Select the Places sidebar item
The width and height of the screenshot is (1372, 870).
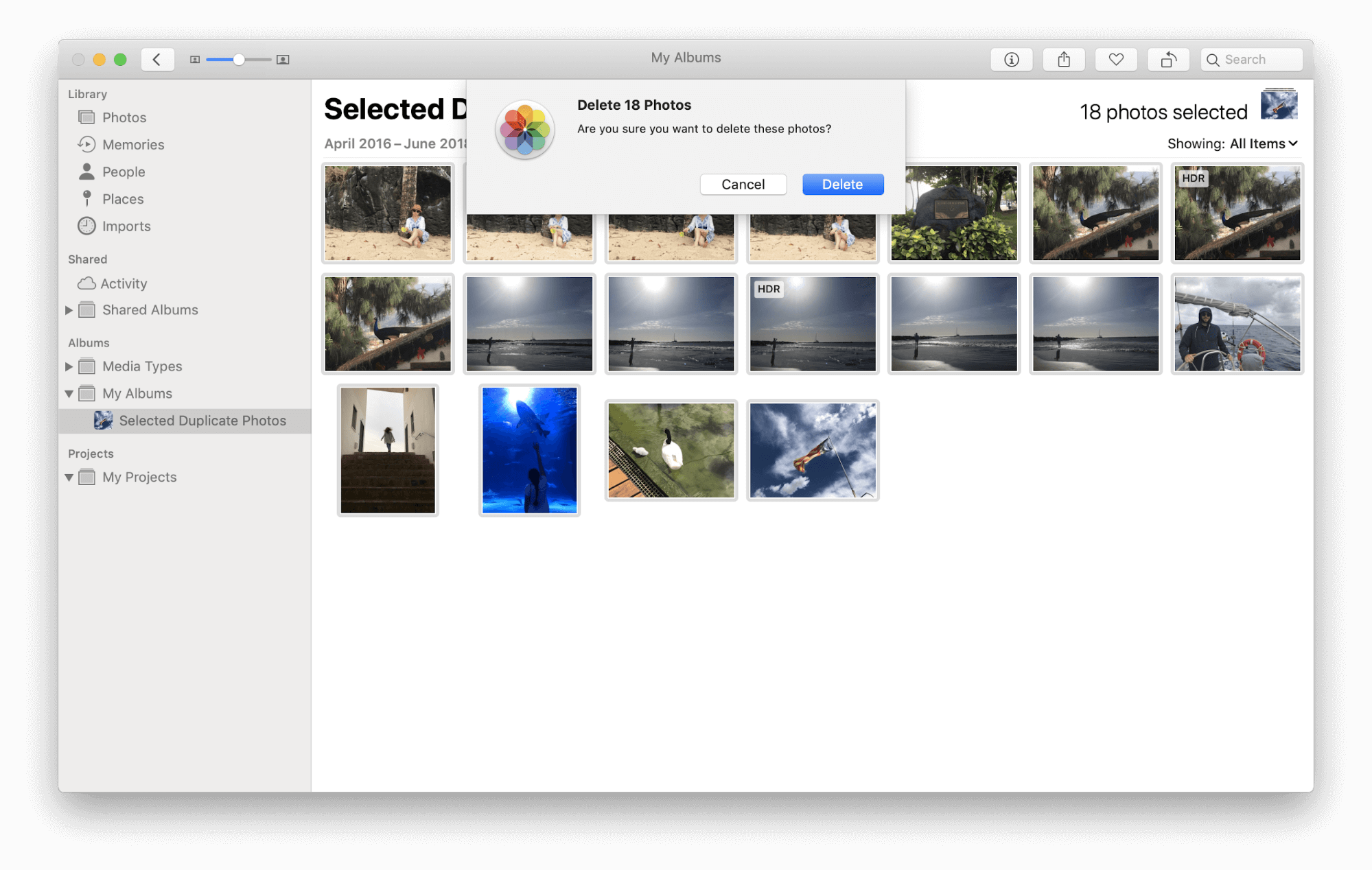click(123, 199)
